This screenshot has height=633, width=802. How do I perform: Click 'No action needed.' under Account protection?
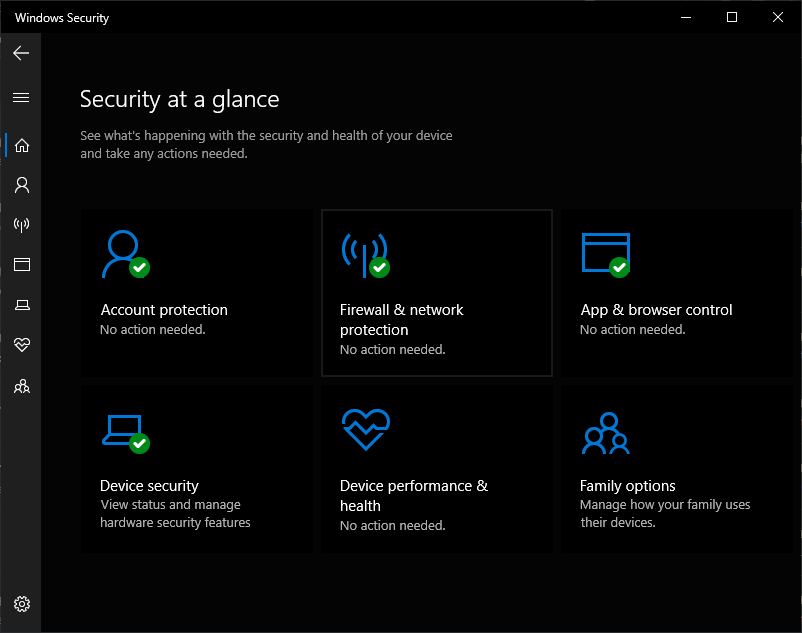pyautogui.click(x=152, y=330)
